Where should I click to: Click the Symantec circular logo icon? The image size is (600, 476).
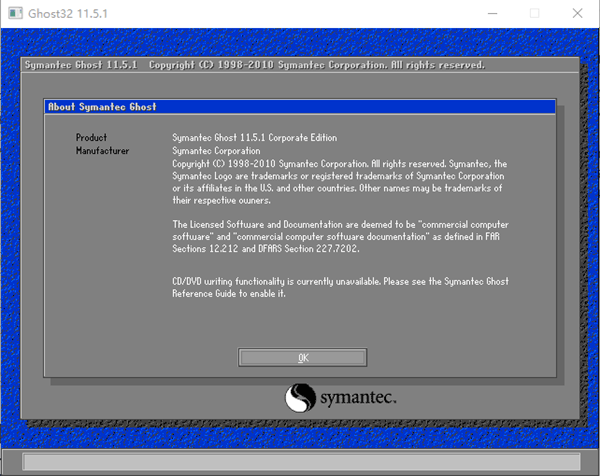point(301,398)
